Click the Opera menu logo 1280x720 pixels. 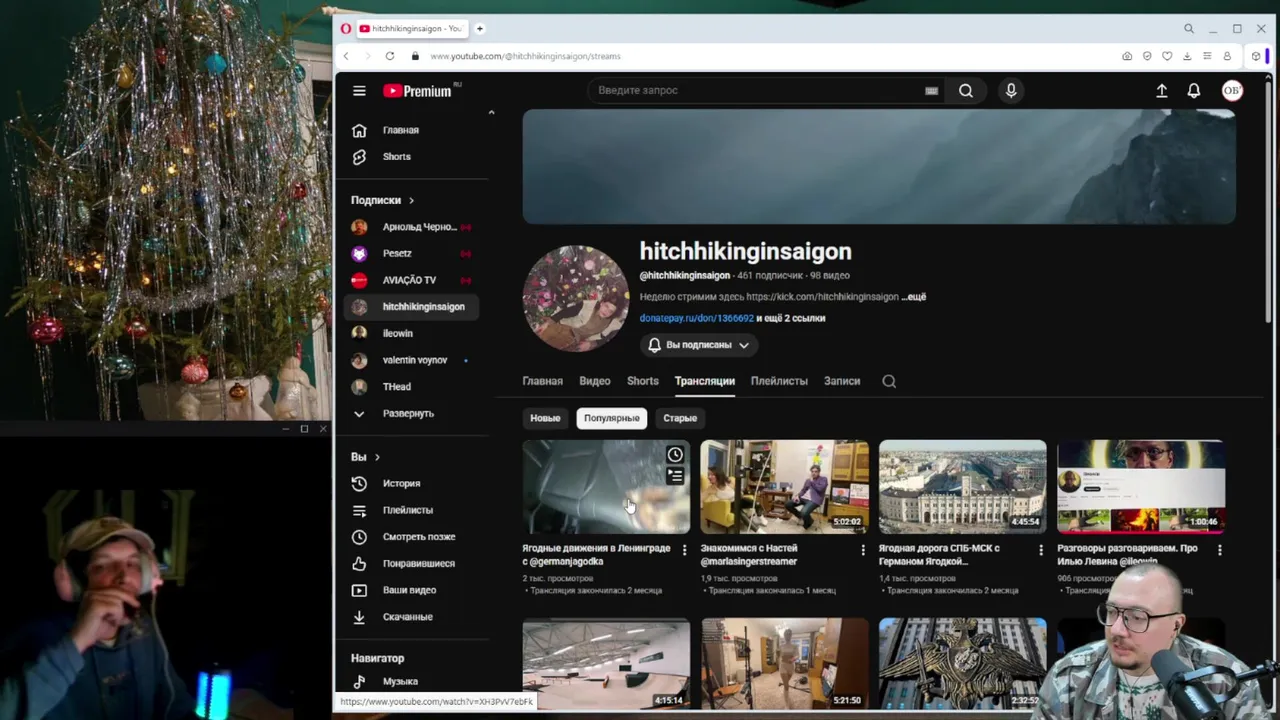pos(346,29)
